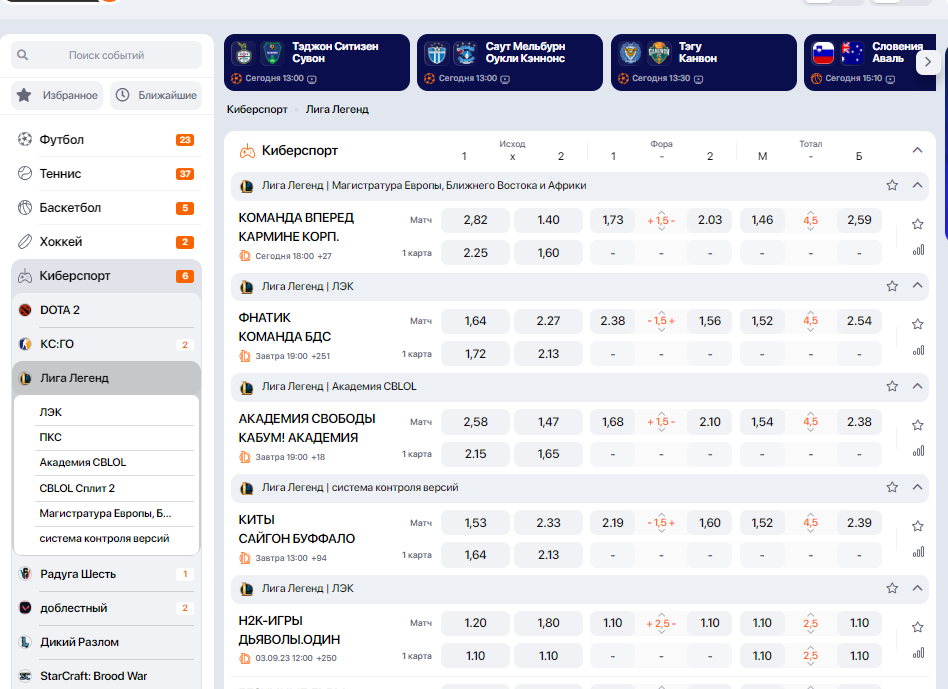Viewport: 948px width, 689px height.
Task: Favorite the last ЛЭК league star
Action: (892, 589)
